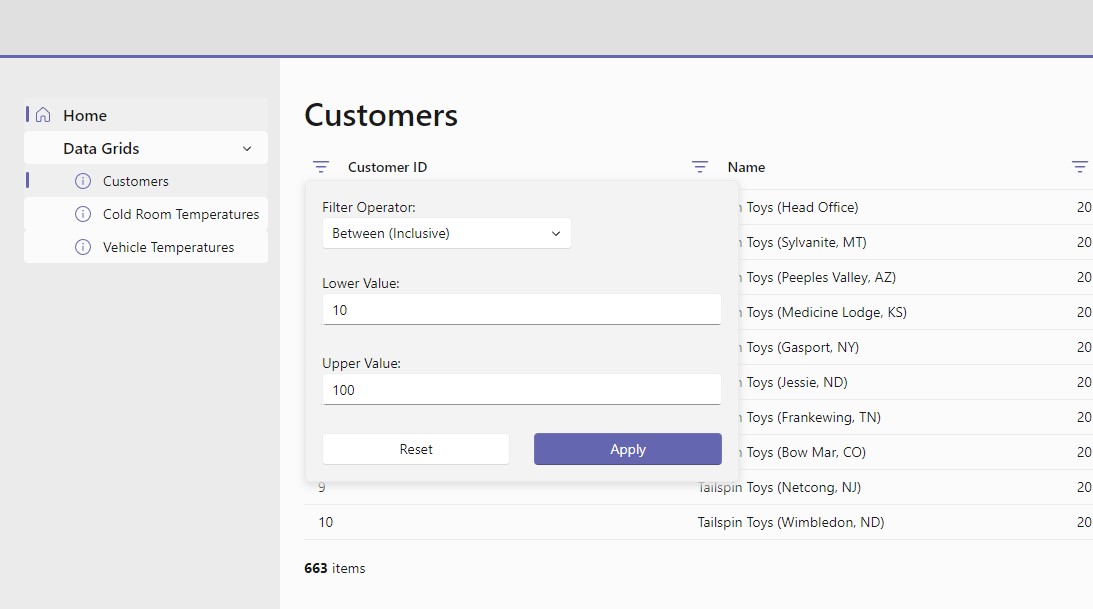Click the Customer ID column header
1093x609 pixels.
388,167
